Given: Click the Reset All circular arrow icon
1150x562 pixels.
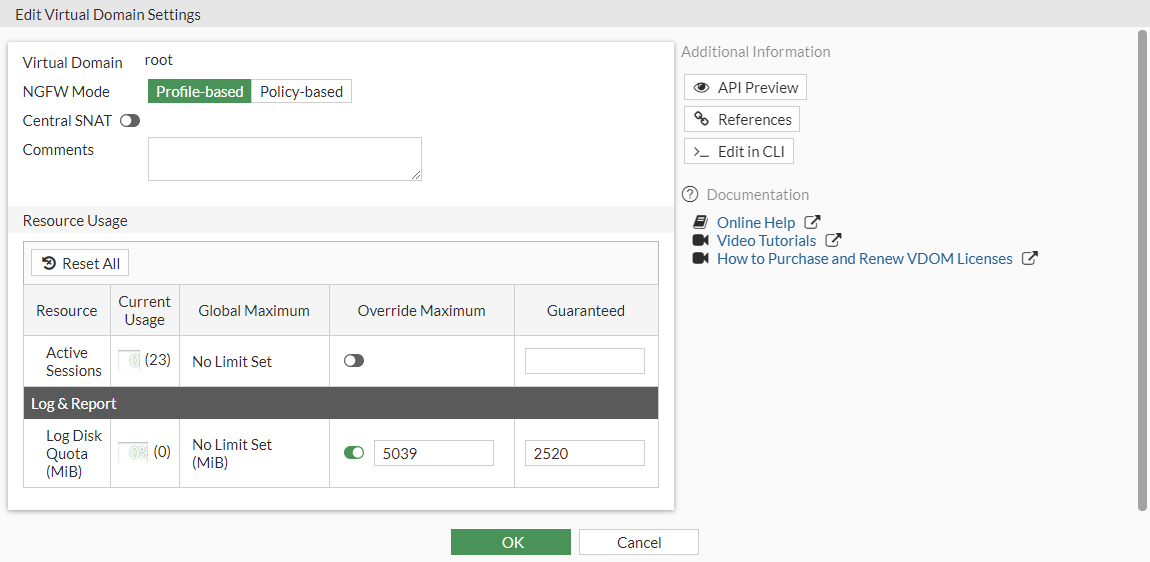Looking at the screenshot, I should (49, 264).
